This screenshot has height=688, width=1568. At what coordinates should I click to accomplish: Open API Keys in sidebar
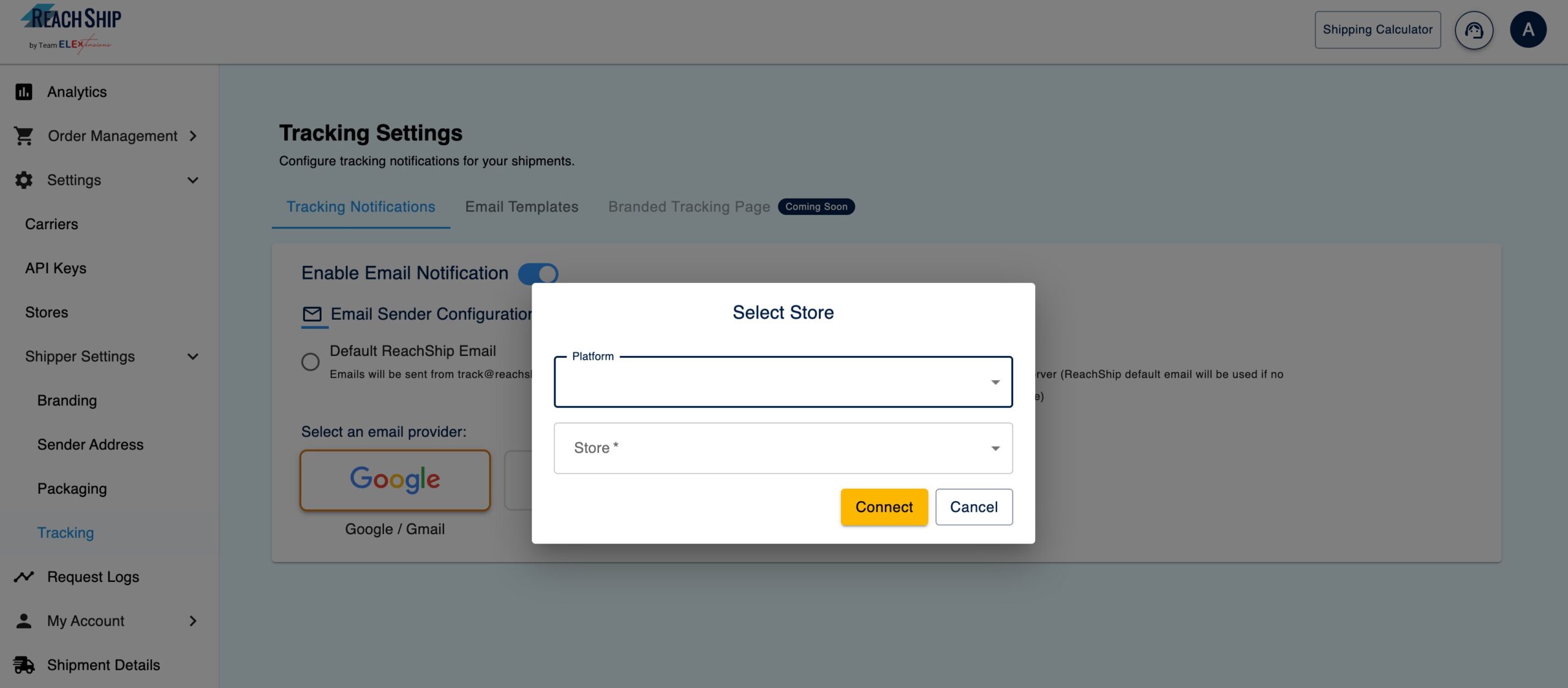56,268
